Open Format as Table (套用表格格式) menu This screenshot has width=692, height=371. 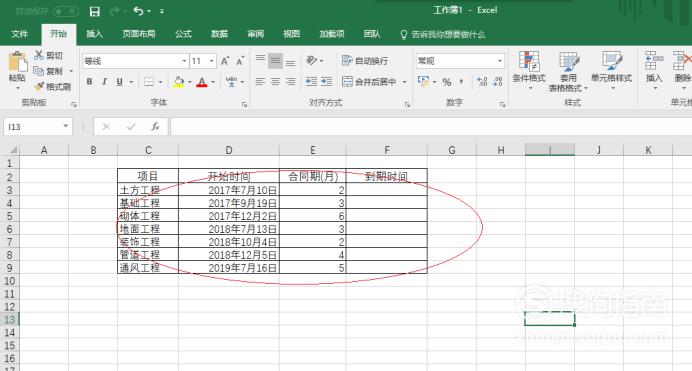point(568,71)
